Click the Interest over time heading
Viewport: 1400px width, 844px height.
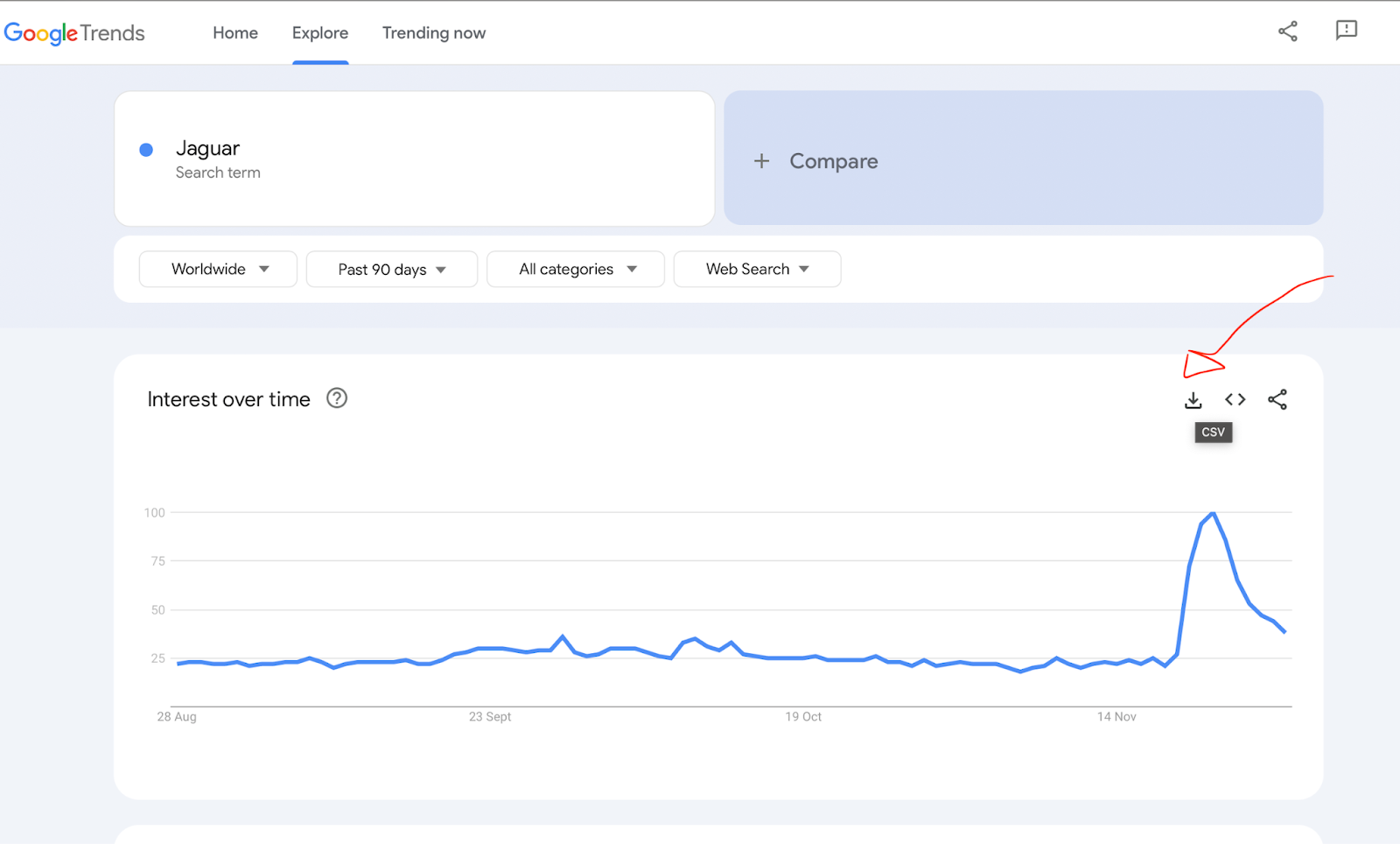coord(229,399)
